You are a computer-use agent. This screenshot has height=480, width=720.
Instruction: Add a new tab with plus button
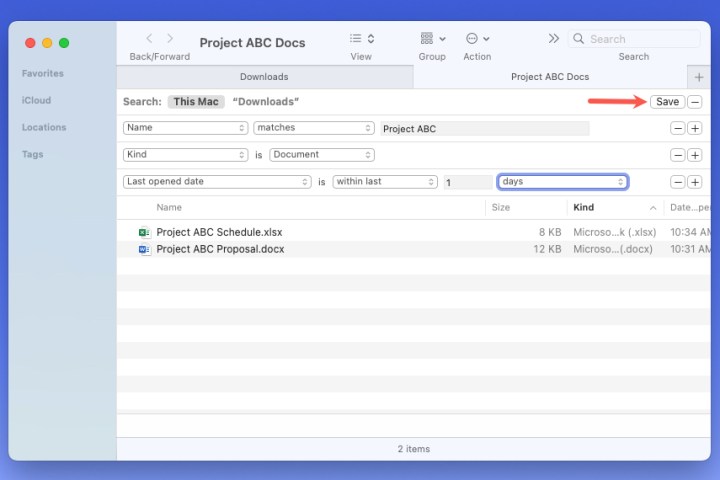pos(699,77)
